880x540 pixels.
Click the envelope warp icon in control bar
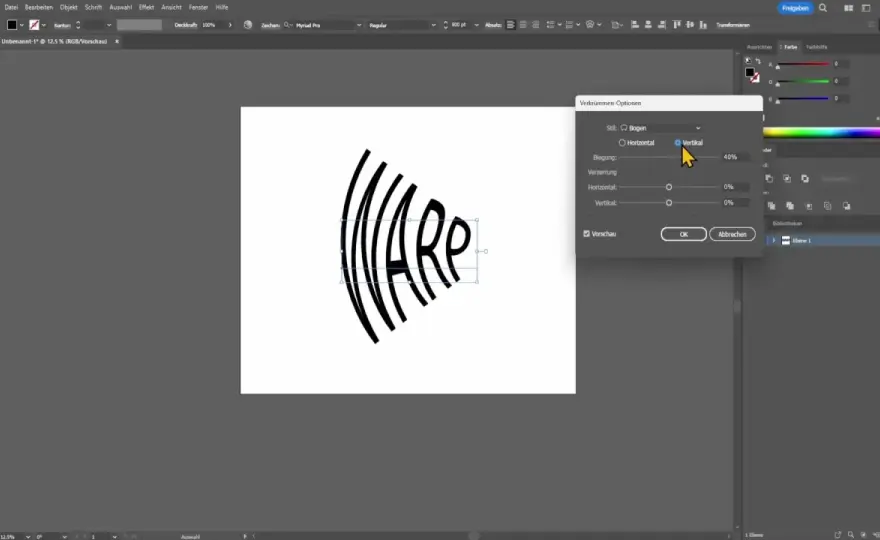pos(590,25)
